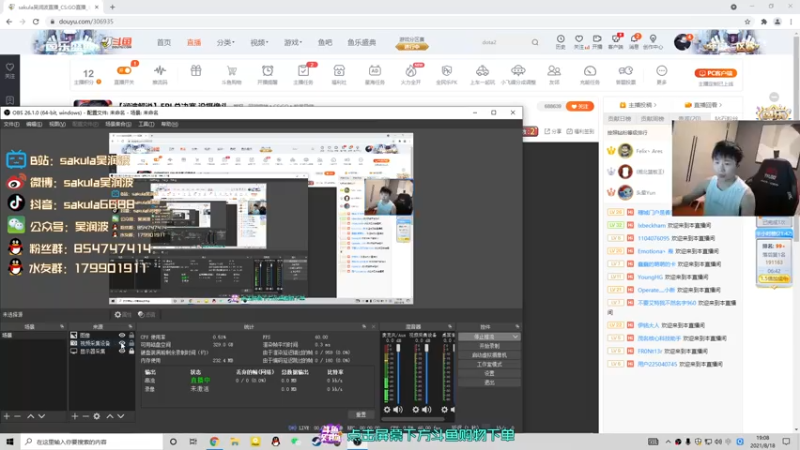Open dropdown arrow on OBS stop streaming button
This screenshot has height=450, width=800.
[515, 337]
